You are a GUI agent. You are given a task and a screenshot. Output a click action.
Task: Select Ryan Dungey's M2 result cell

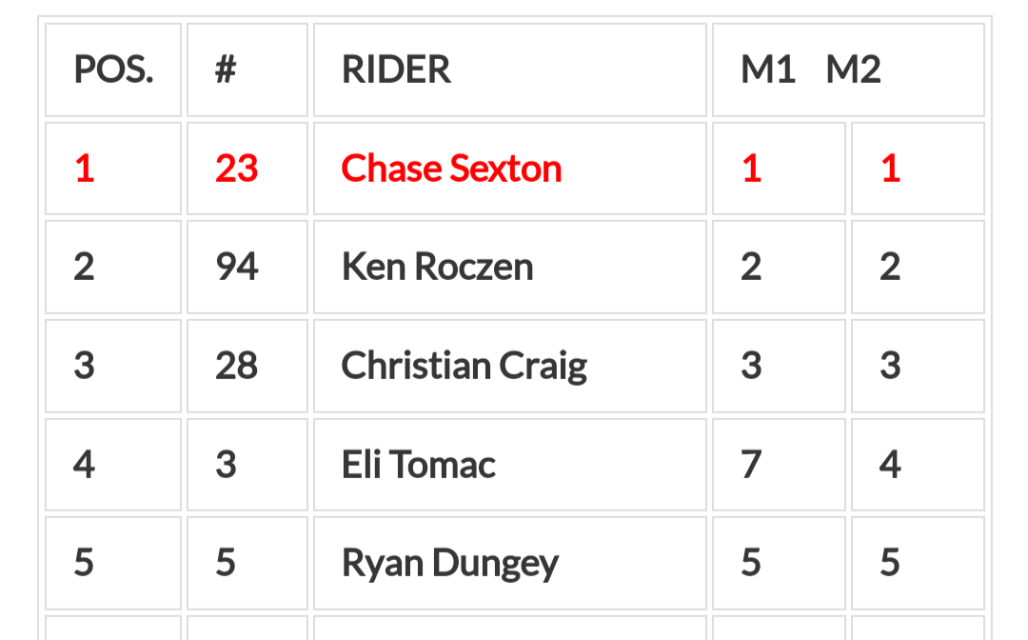point(918,563)
